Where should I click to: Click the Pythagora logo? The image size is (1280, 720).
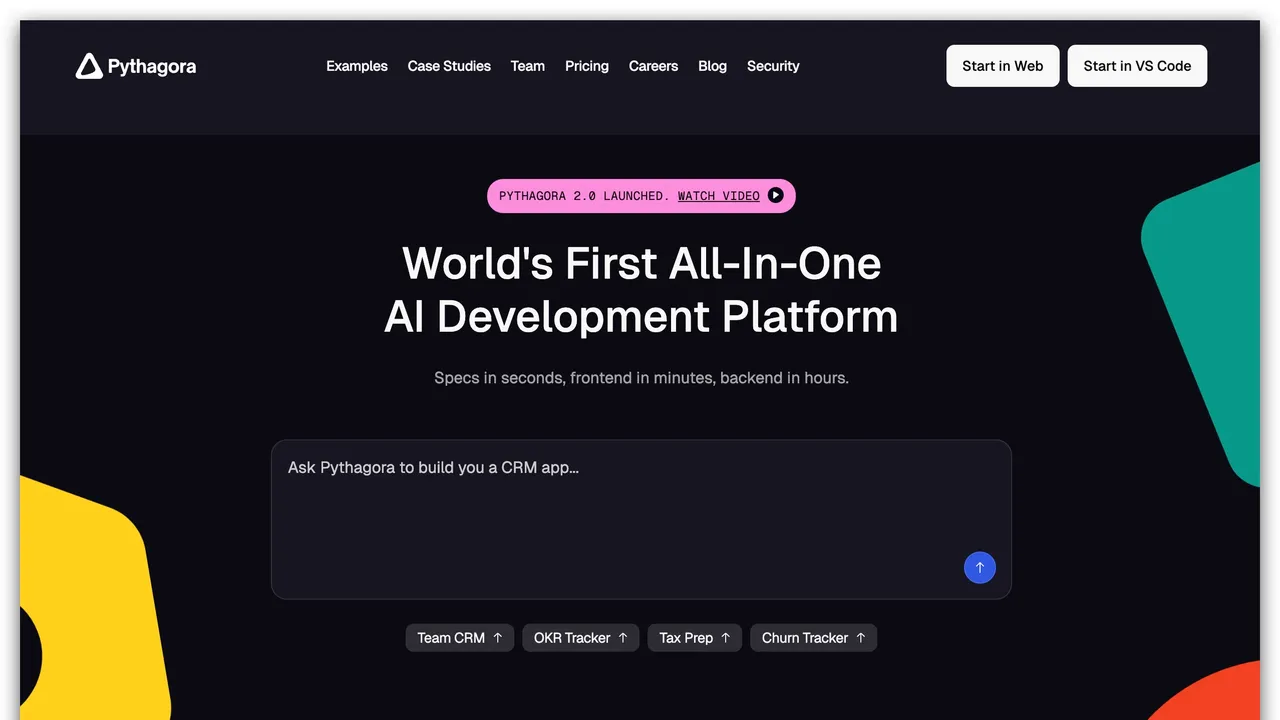136,66
